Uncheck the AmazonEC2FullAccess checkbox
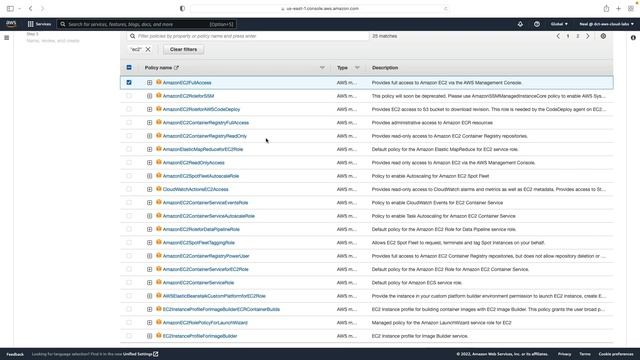 [129, 82]
